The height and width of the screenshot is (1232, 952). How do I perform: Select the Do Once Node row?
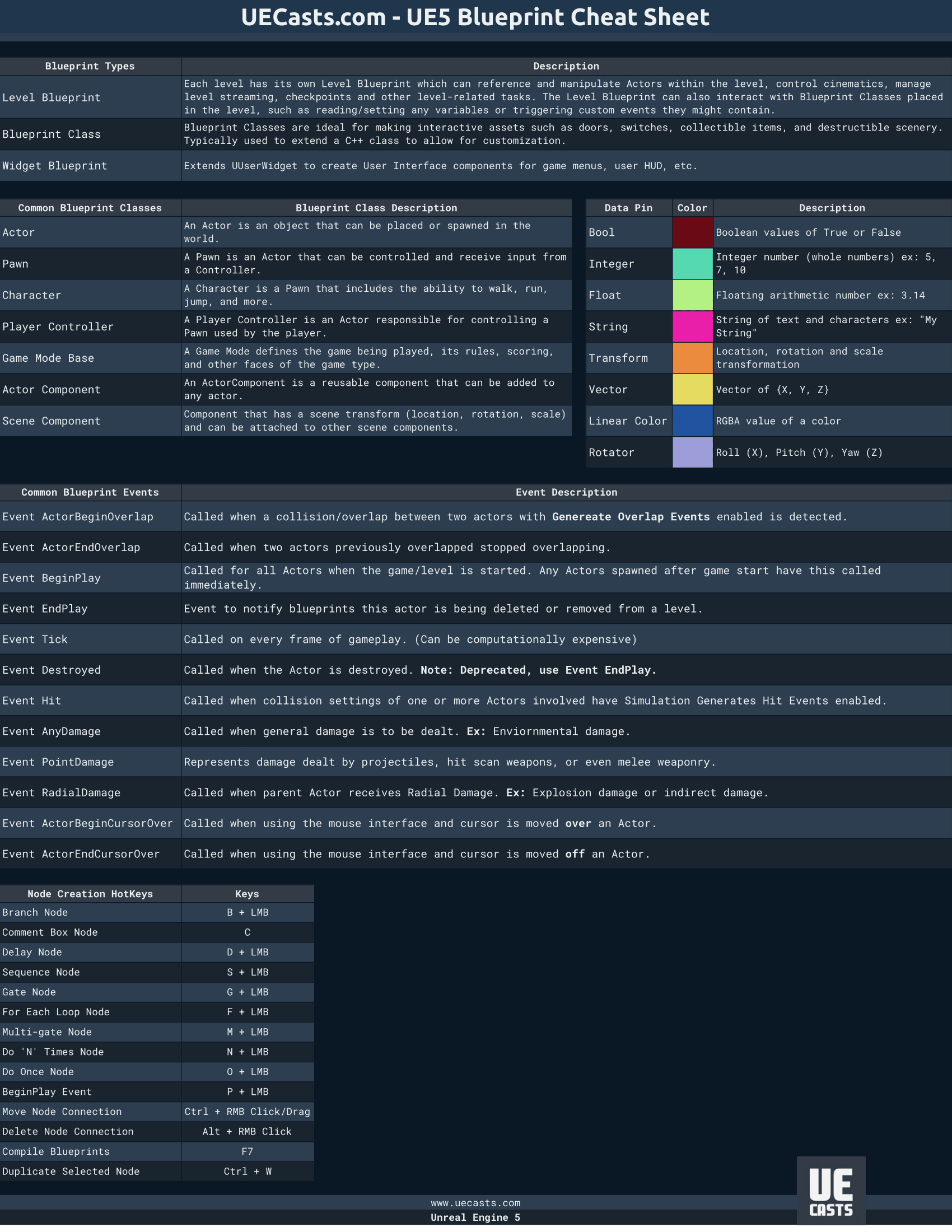coord(157,1072)
